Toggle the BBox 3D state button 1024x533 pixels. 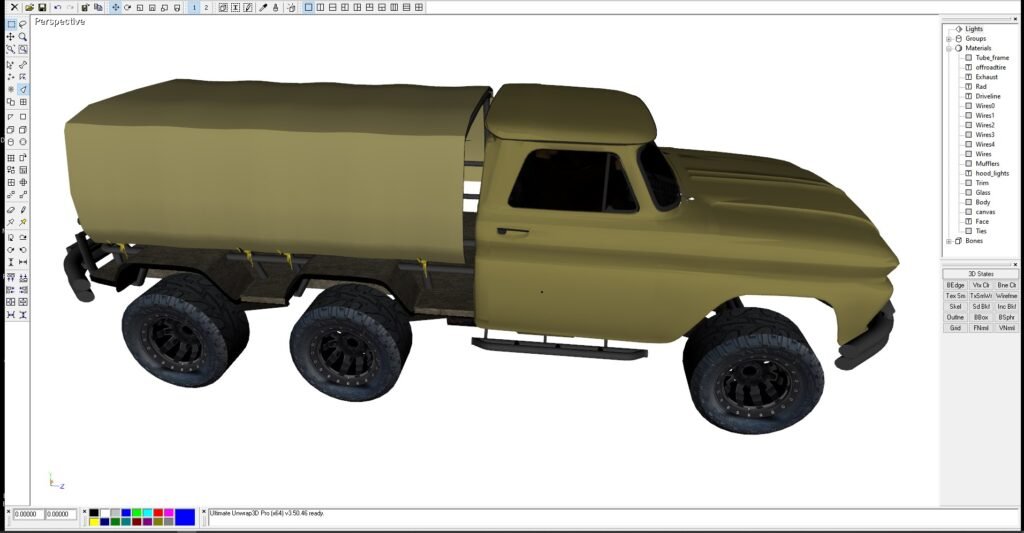click(981, 317)
